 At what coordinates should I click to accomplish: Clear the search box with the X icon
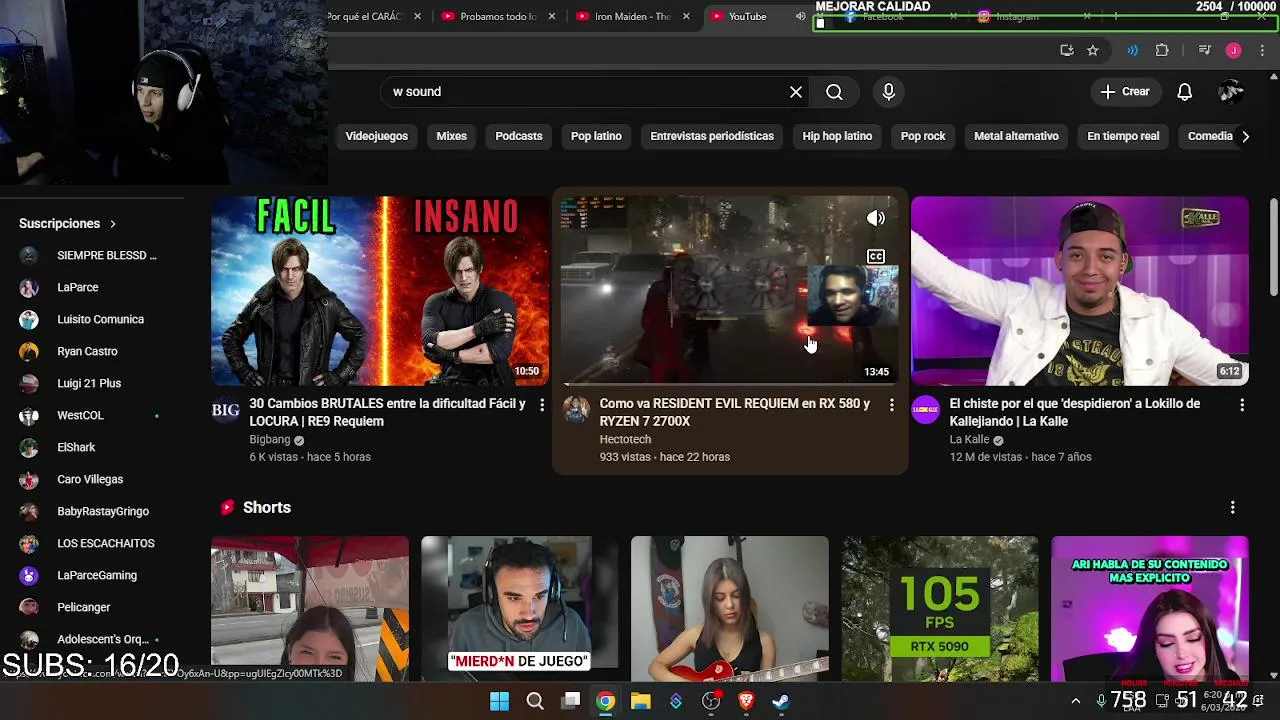[796, 92]
